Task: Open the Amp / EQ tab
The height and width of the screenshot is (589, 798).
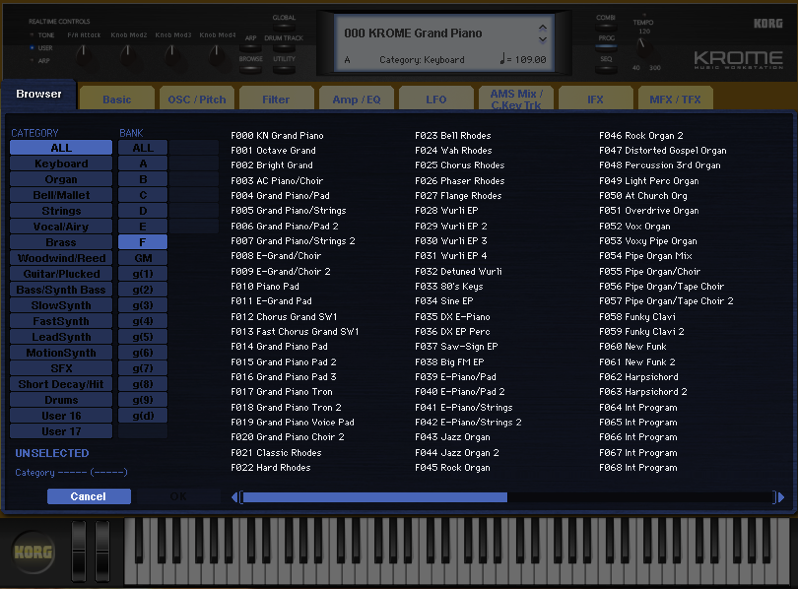Action: 356,99
